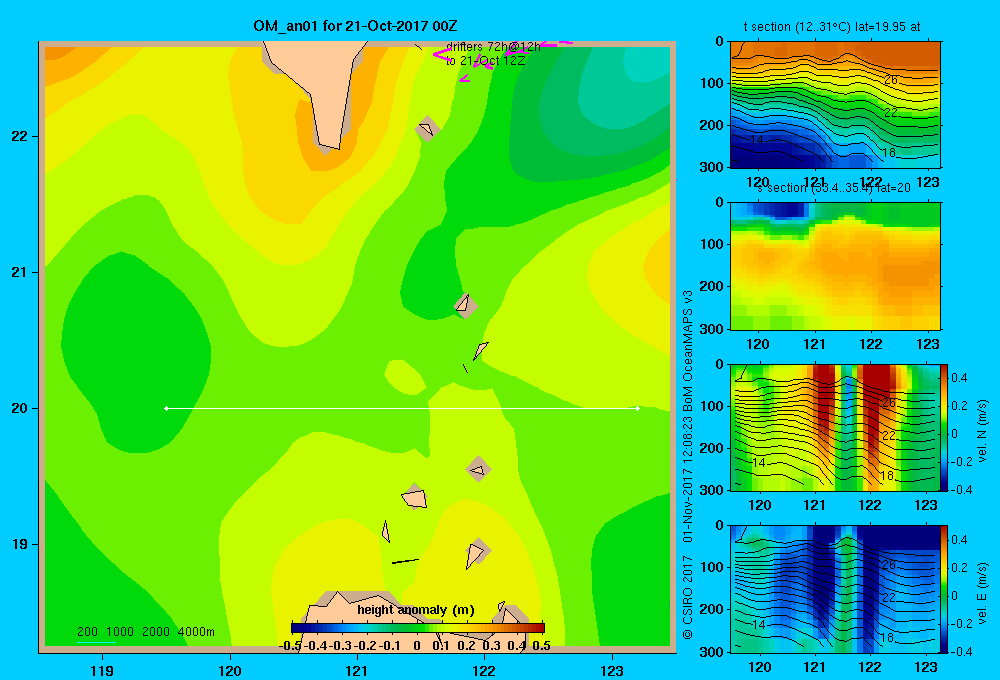The image size is (1000, 680).
Task: Click the 't section (12..31°C)' panel title
Action: pyautogui.click(x=832, y=27)
